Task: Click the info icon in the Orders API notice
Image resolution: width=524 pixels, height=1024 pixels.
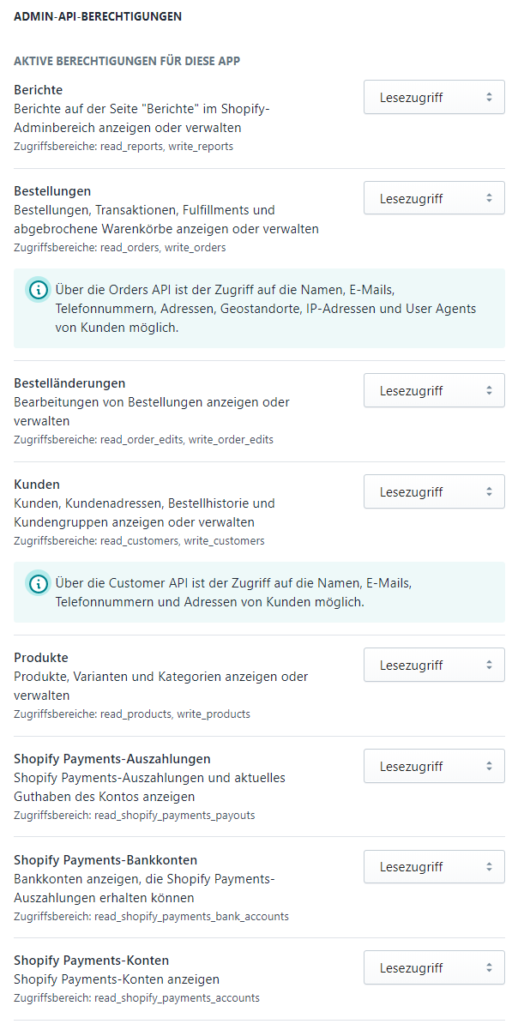Action: 38,291
